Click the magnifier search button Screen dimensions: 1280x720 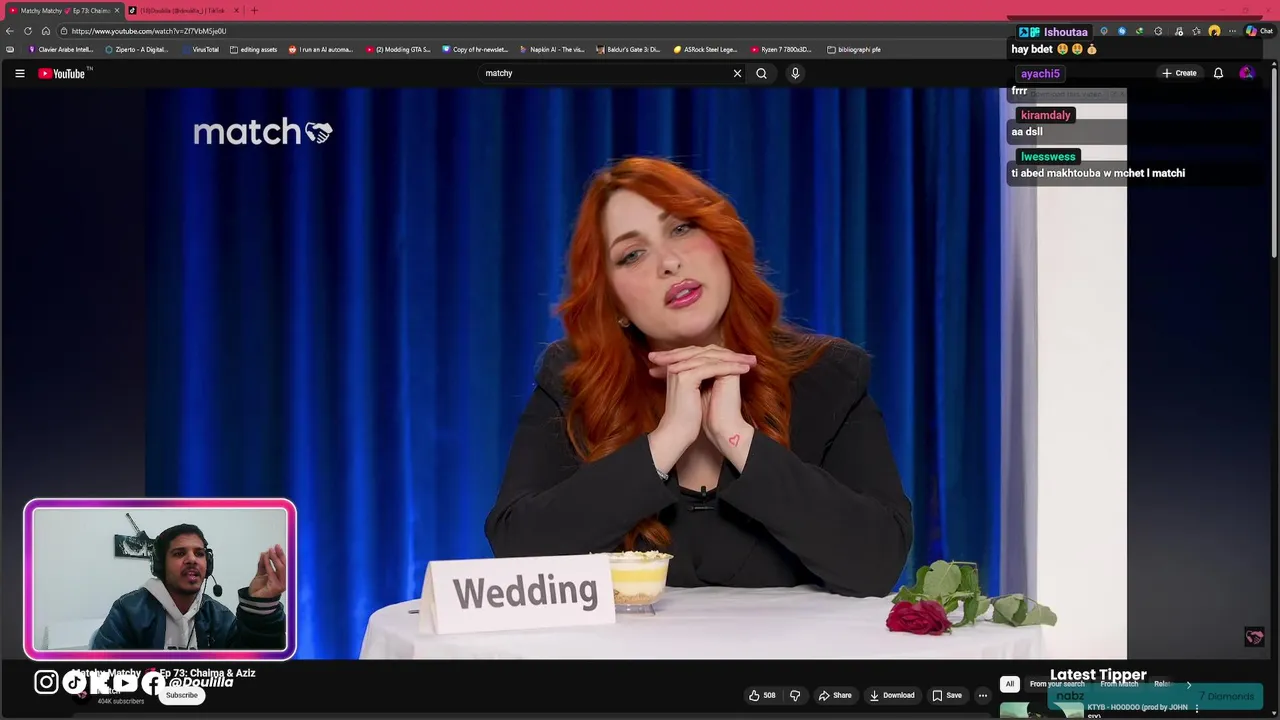pos(762,73)
